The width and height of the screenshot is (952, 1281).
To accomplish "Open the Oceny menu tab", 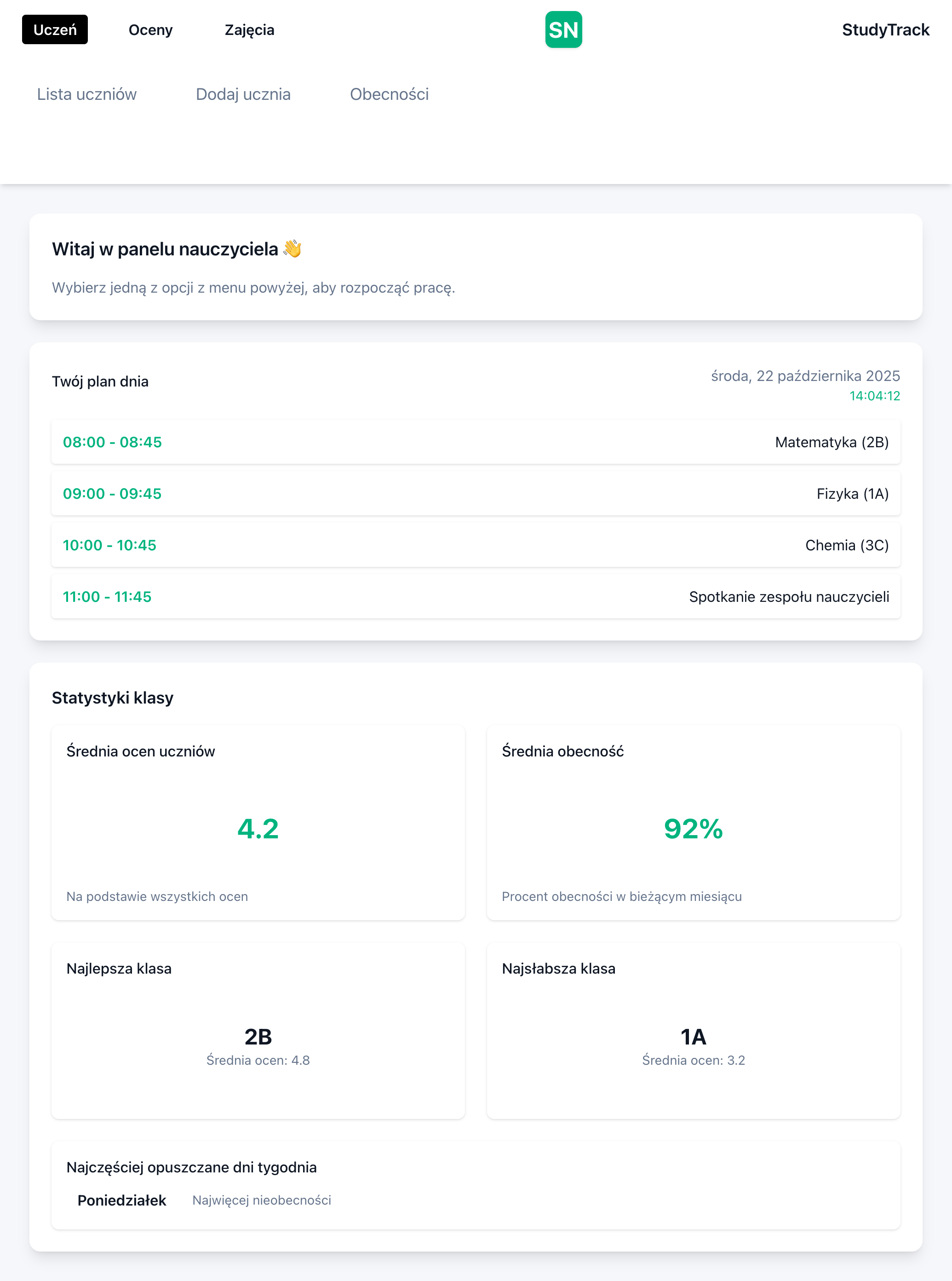I will 150,30.
